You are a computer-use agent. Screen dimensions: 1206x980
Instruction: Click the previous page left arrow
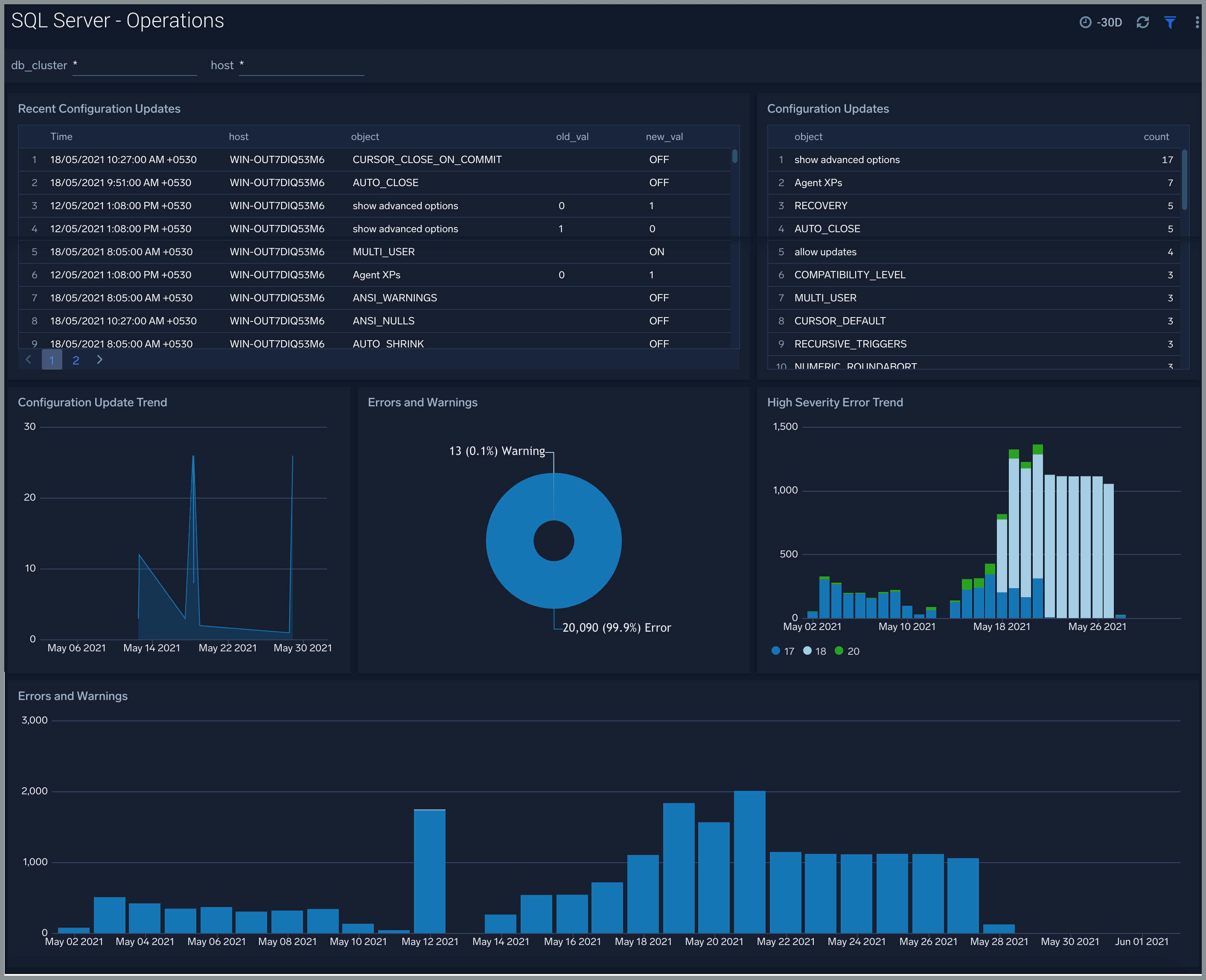point(28,359)
